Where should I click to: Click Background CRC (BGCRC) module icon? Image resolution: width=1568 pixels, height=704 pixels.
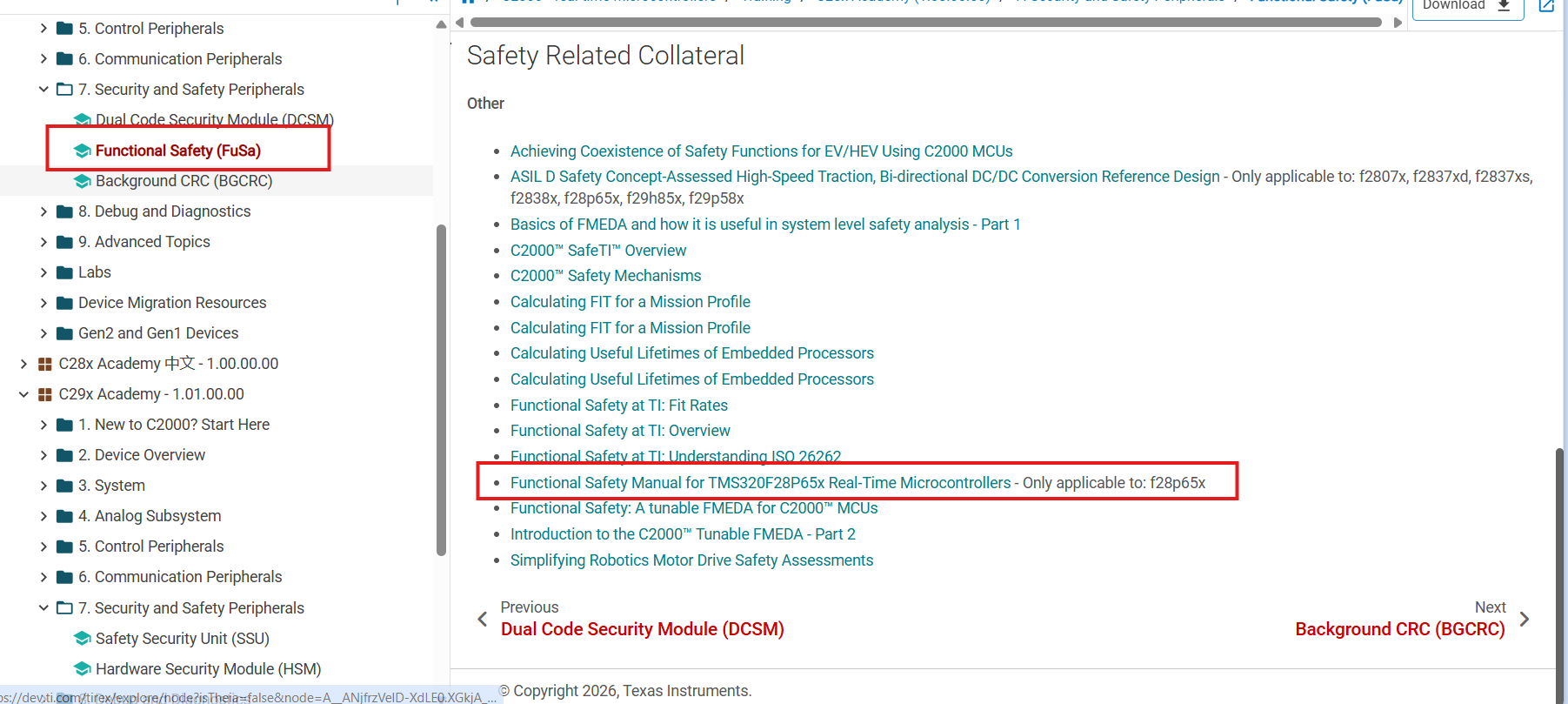83,181
